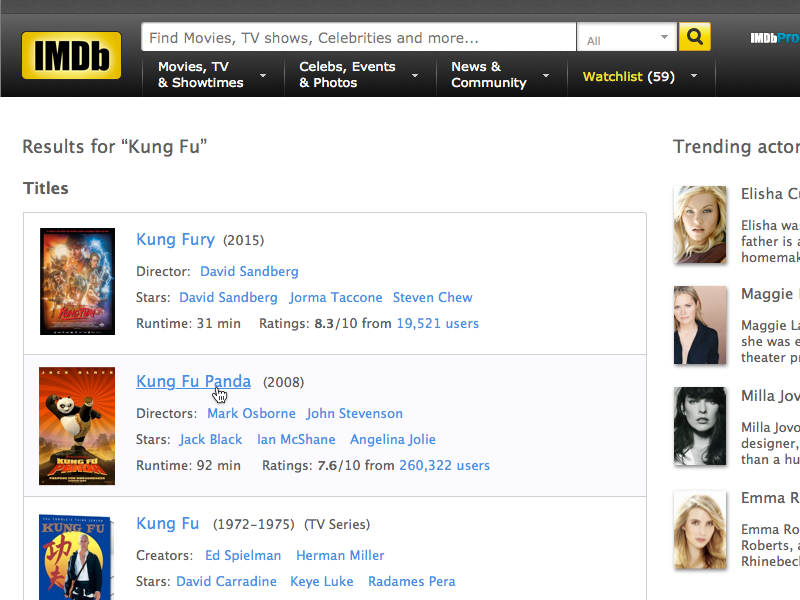Open Ed Spielman's page
The image size is (800, 600).
[243, 555]
